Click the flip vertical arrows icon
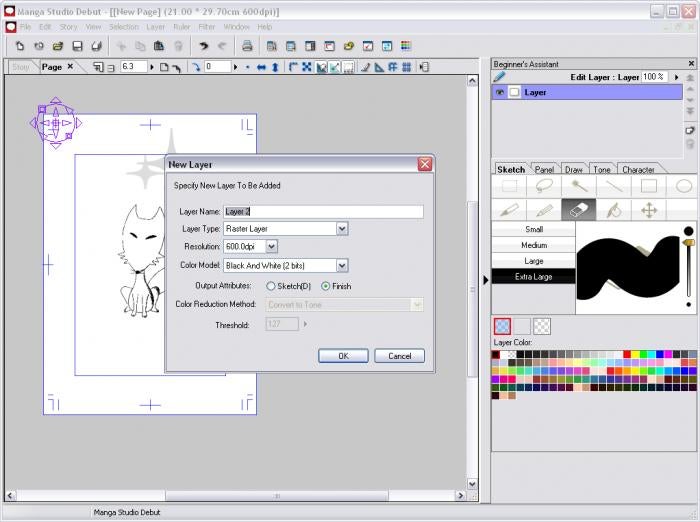 (x=275, y=67)
